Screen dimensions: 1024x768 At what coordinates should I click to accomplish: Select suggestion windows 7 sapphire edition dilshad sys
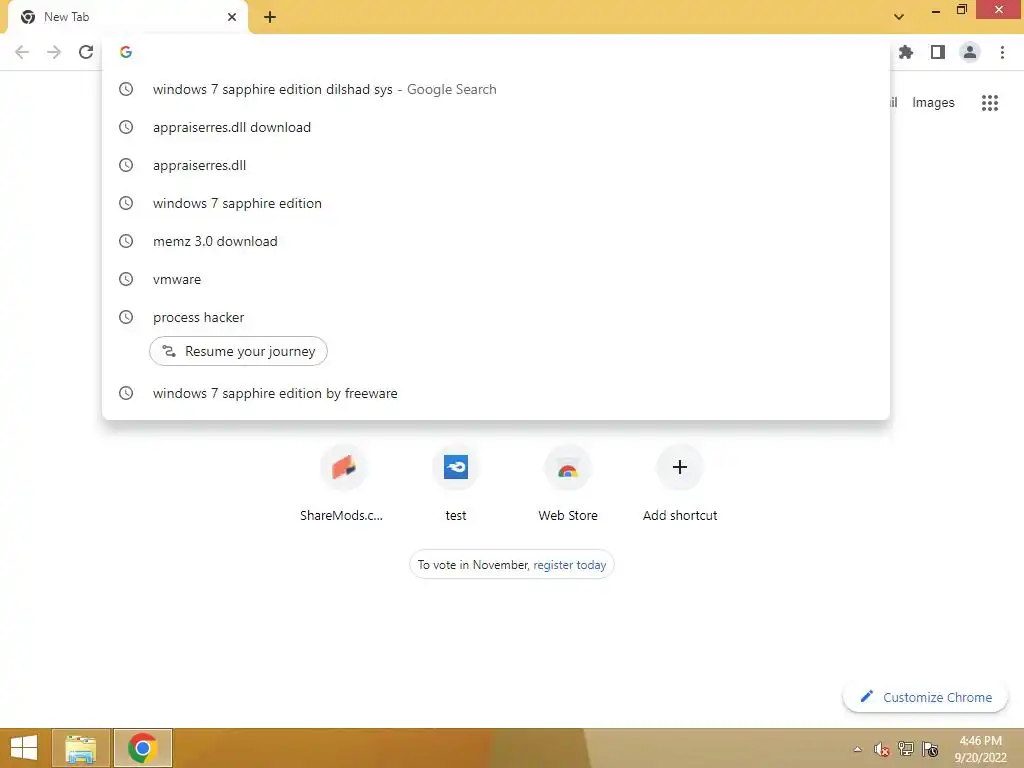point(496,89)
